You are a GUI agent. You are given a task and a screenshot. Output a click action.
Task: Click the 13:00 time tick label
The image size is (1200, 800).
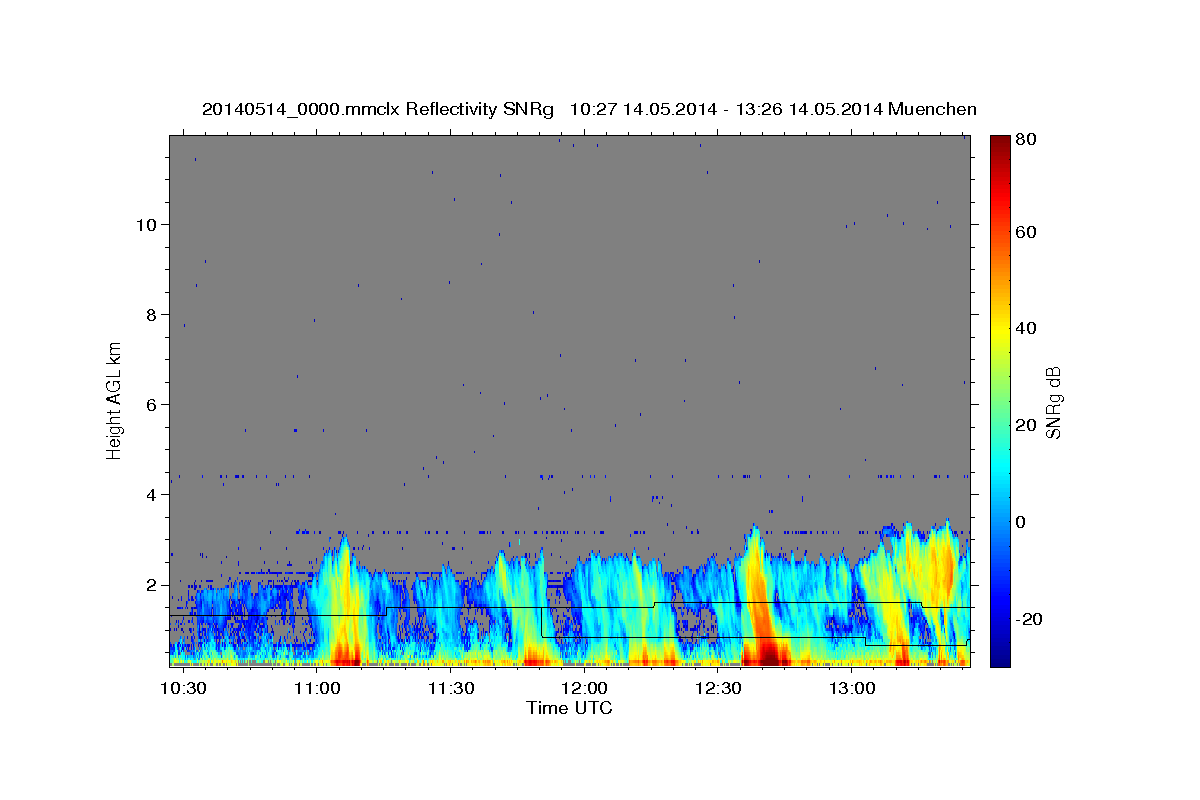pyautogui.click(x=851, y=688)
